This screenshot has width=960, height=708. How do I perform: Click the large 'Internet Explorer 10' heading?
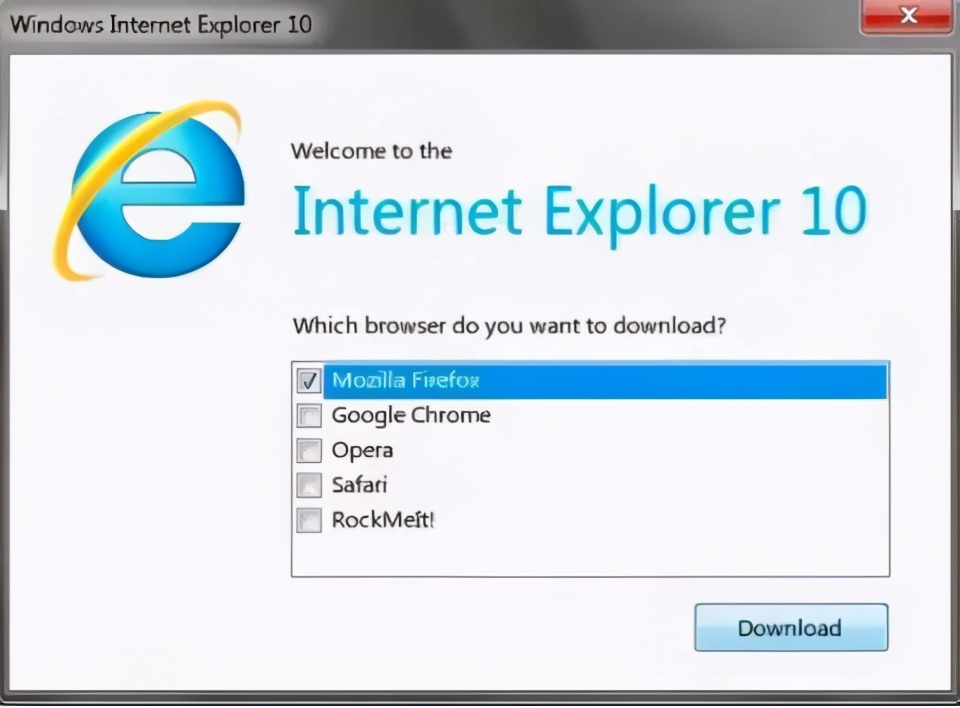coord(580,211)
